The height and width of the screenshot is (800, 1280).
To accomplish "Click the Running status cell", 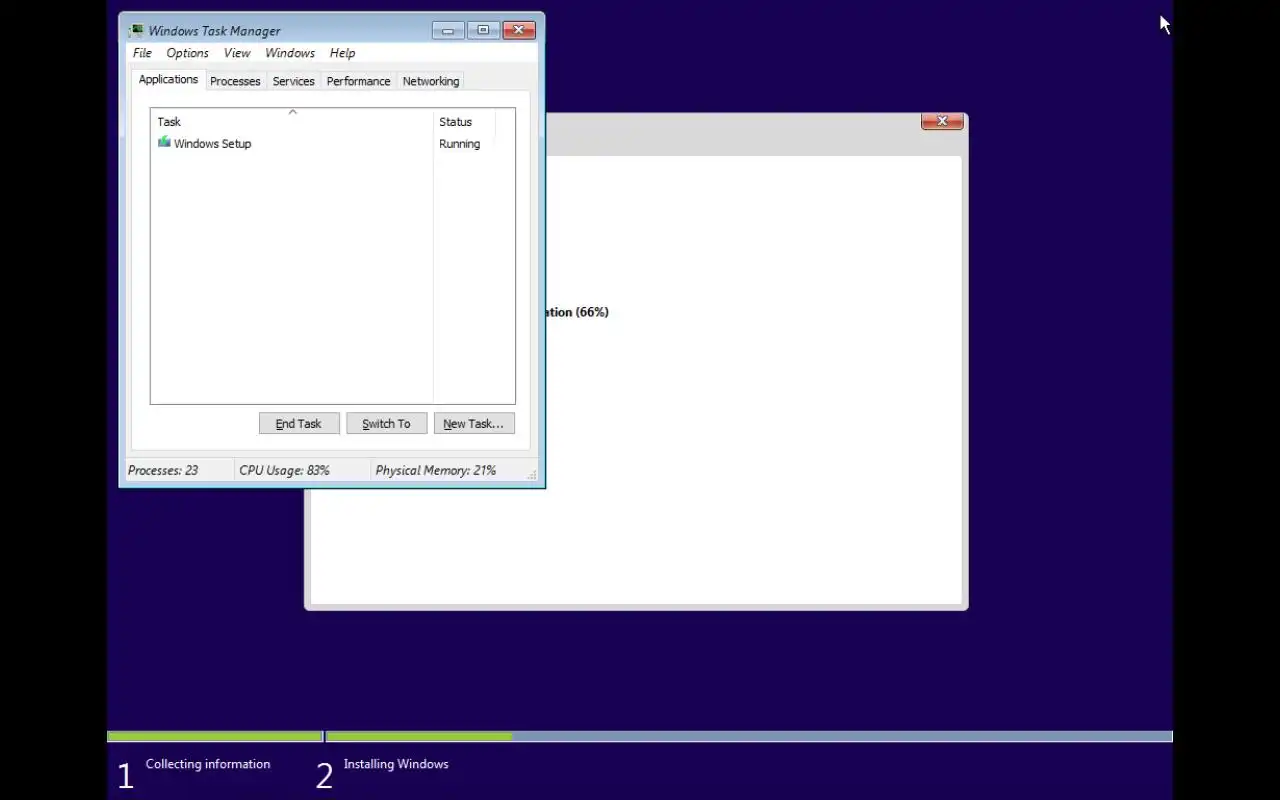I will click(x=459, y=143).
